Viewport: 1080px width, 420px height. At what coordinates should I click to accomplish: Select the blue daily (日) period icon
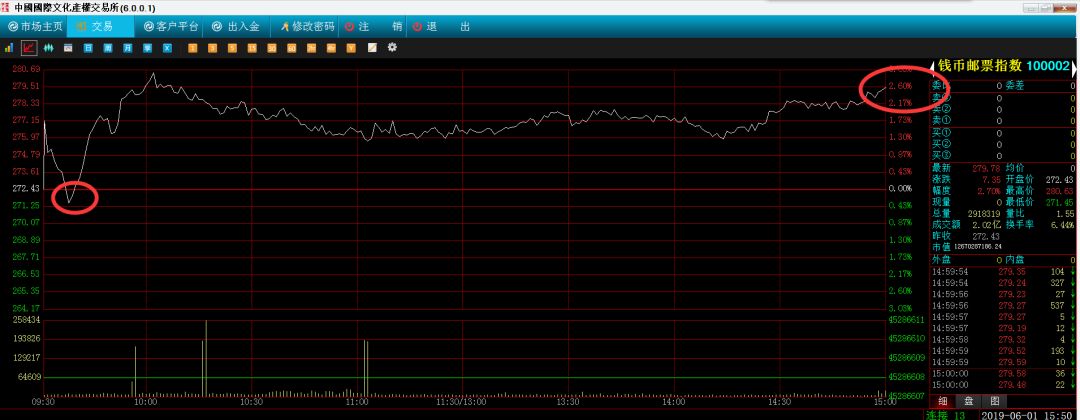pos(88,48)
